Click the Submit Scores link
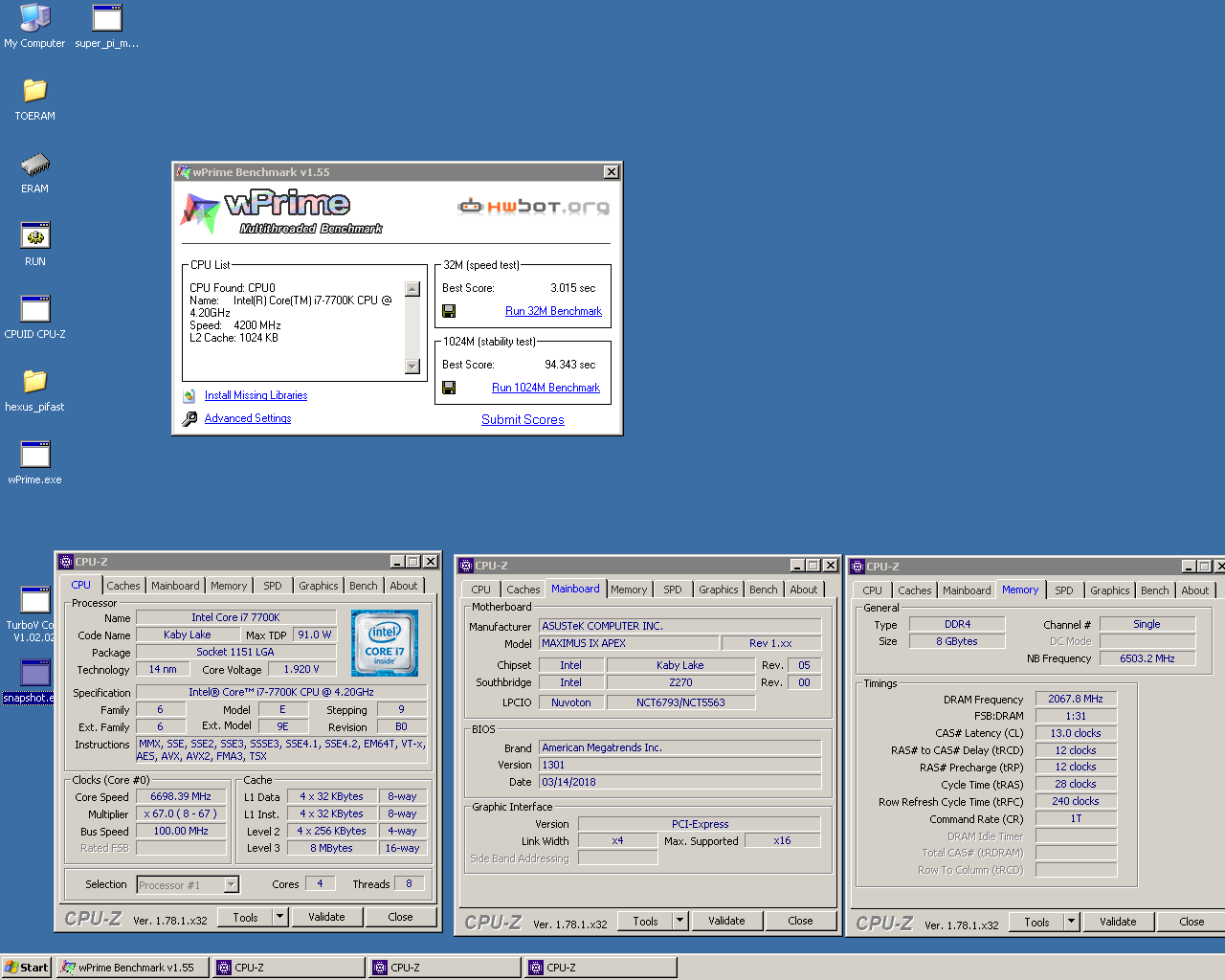Image resolution: width=1225 pixels, height=980 pixels. point(523,419)
